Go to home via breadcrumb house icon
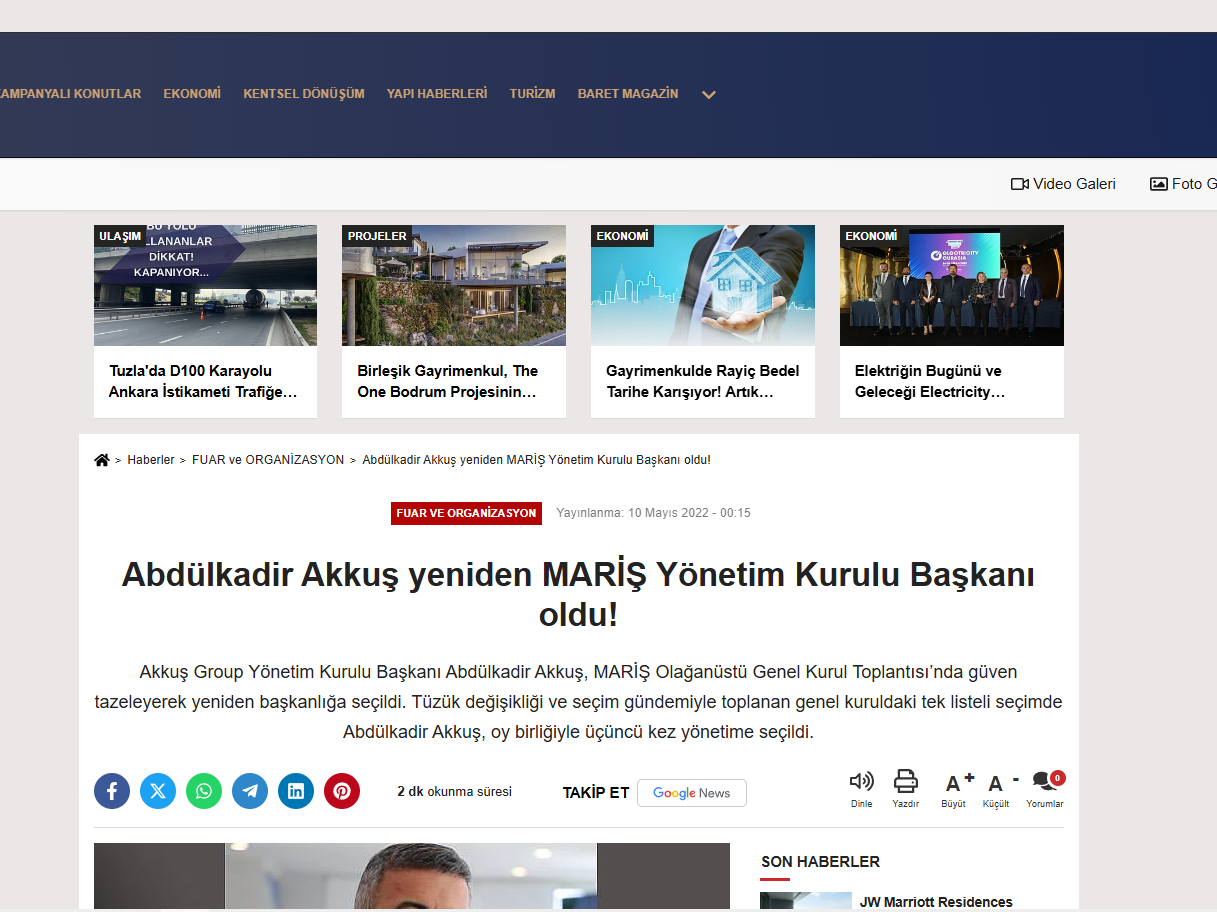 click(x=102, y=460)
